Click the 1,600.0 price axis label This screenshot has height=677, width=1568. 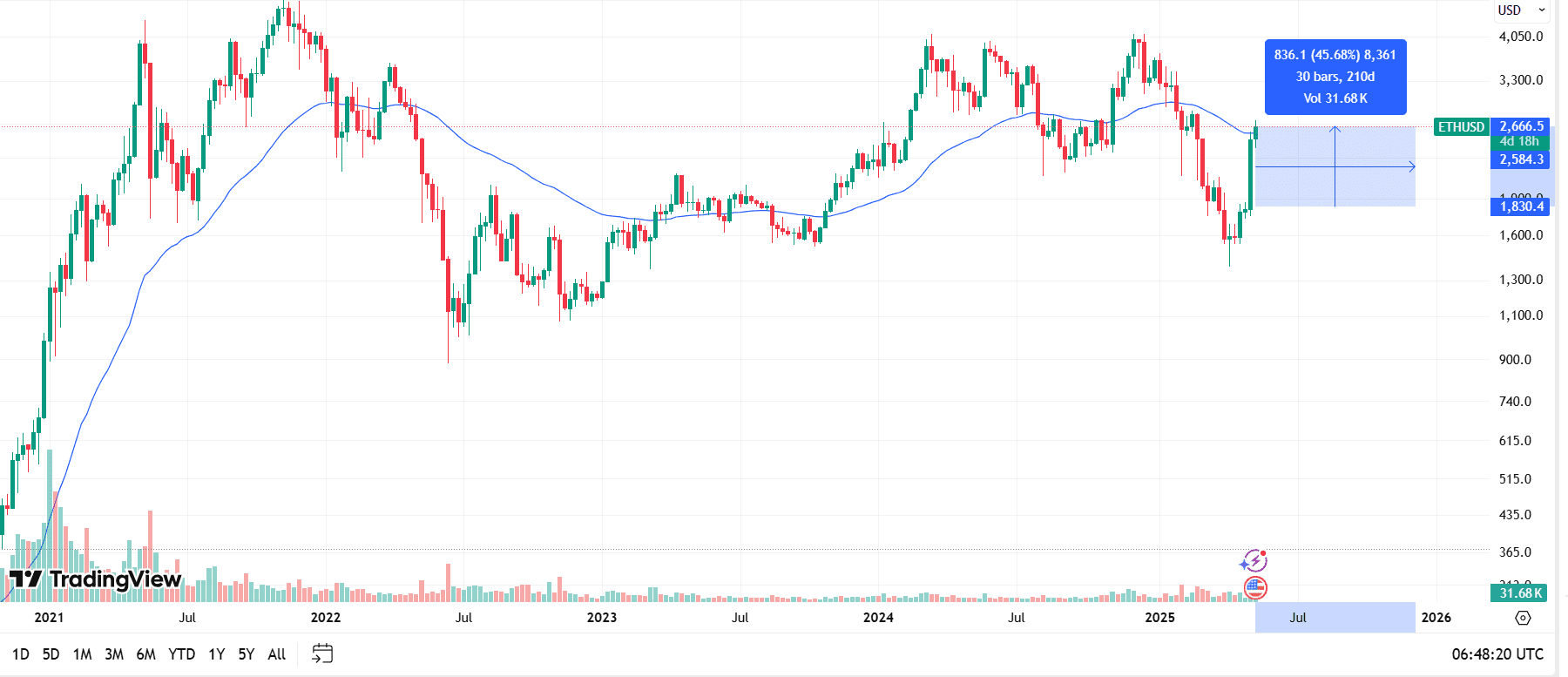click(x=1521, y=235)
